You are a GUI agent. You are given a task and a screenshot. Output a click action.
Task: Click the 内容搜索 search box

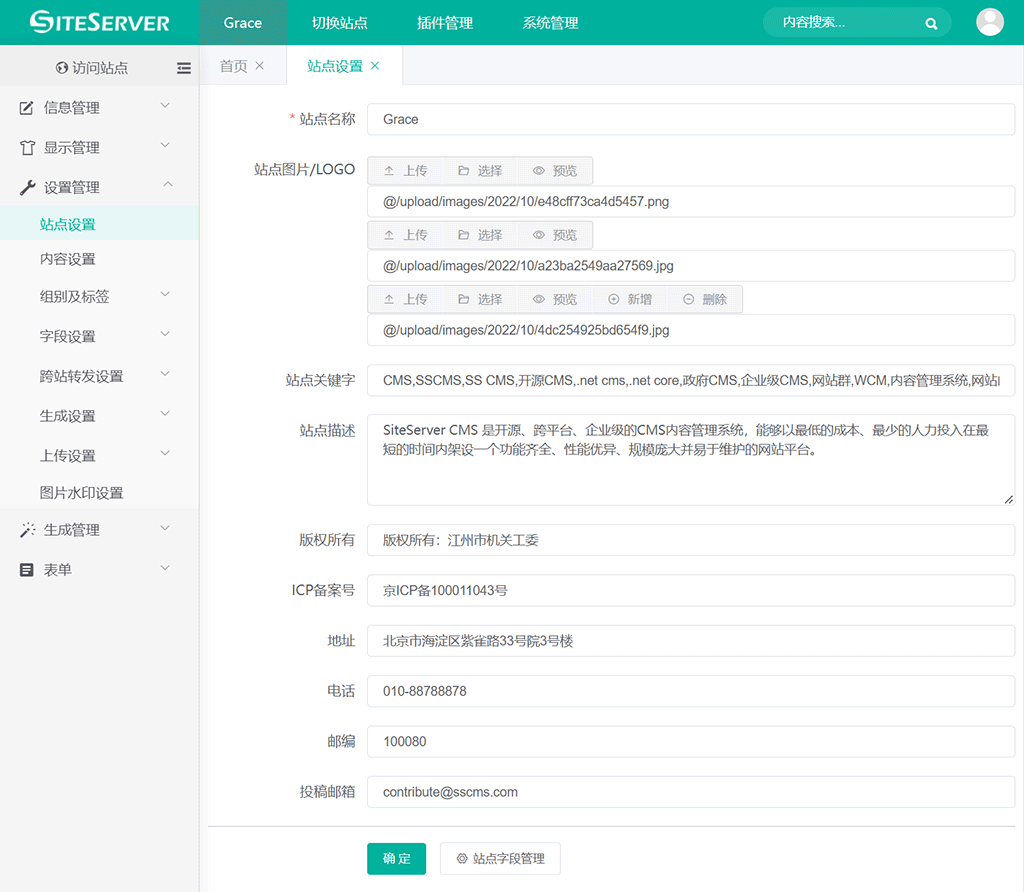click(845, 23)
